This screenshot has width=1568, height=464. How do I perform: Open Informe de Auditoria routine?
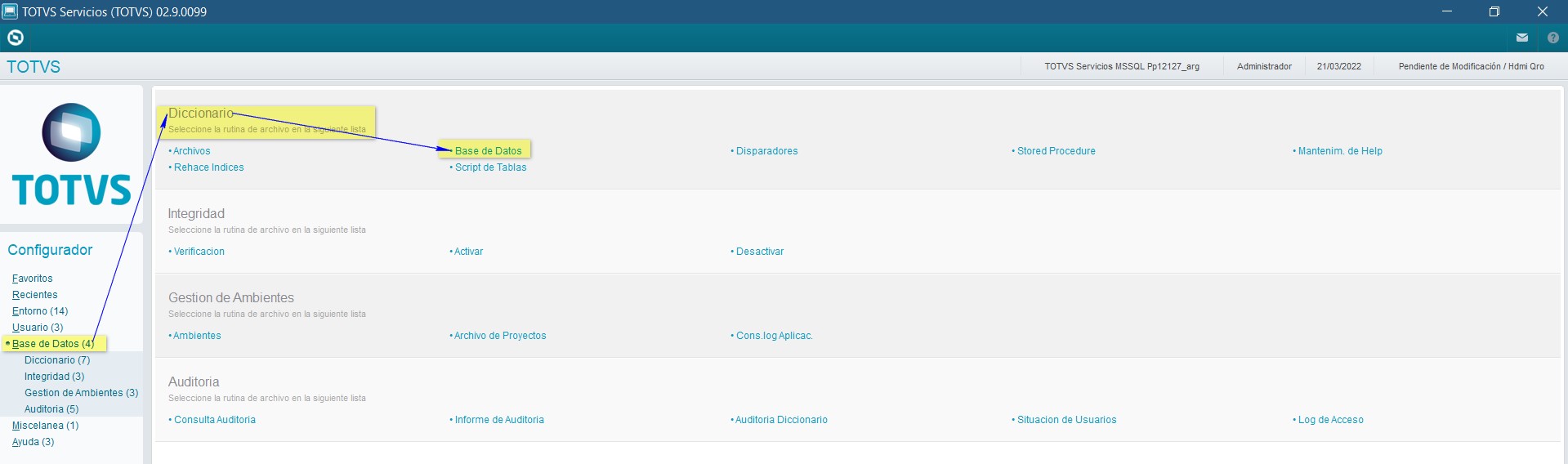(x=499, y=420)
